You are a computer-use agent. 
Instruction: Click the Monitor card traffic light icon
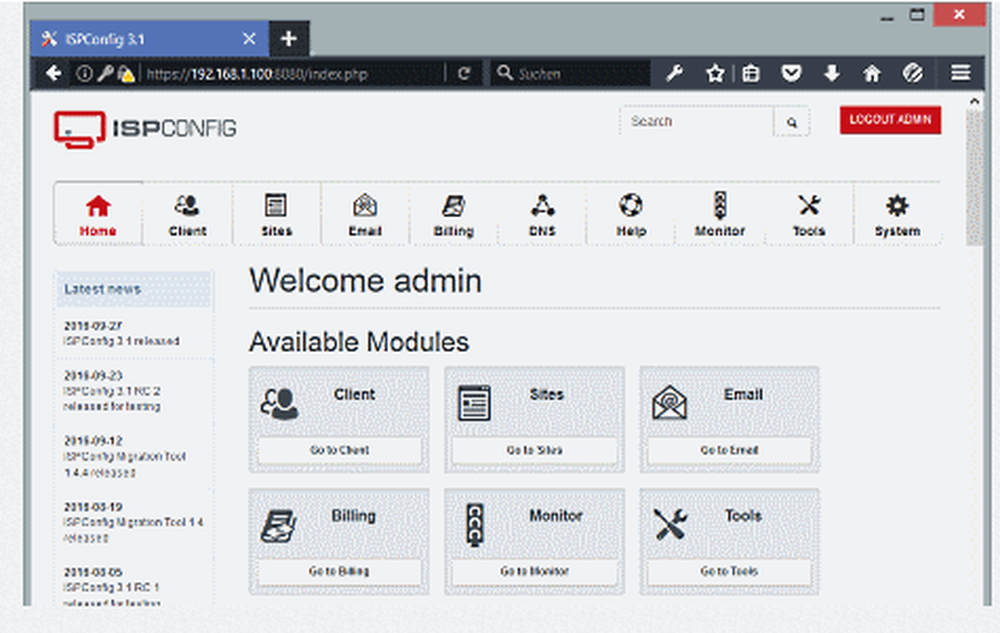pos(474,525)
